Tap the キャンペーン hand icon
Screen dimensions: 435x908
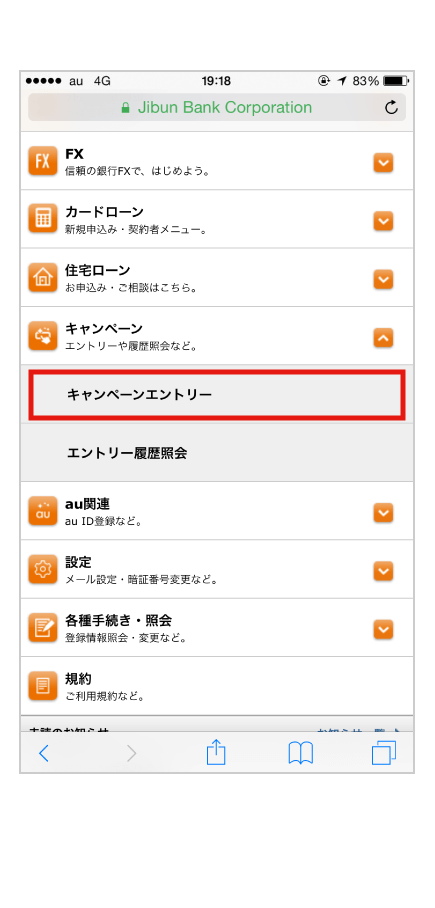(x=43, y=336)
